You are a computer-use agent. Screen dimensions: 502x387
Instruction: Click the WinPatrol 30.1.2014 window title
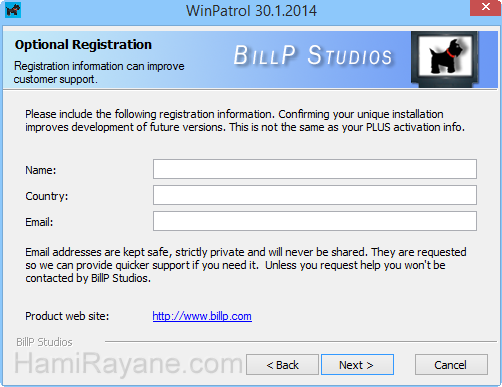251,11
